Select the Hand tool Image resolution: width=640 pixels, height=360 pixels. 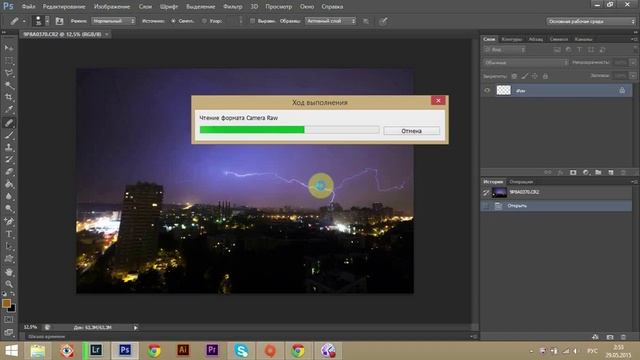9,272
